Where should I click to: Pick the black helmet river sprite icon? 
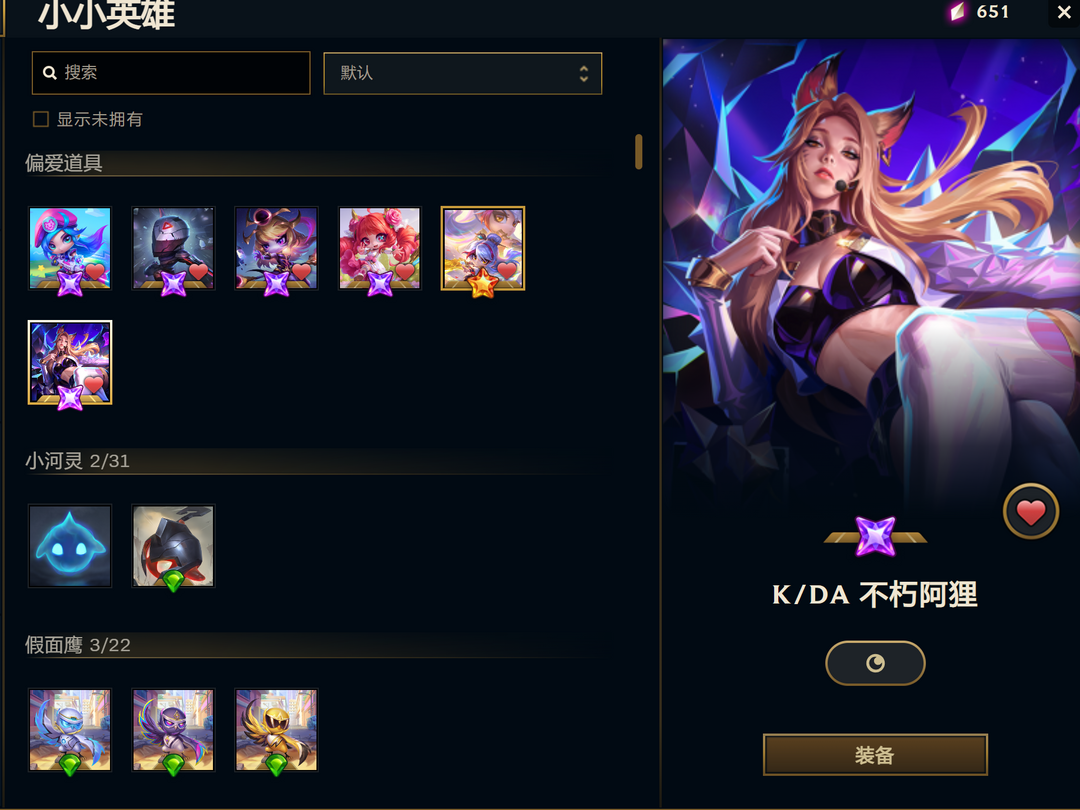tap(173, 546)
